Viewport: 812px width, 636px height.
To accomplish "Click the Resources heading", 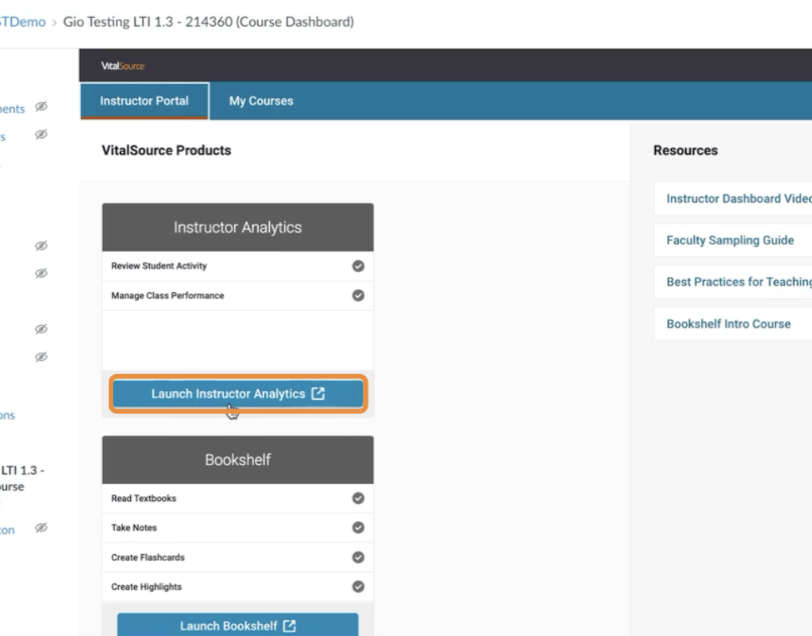I will click(686, 150).
